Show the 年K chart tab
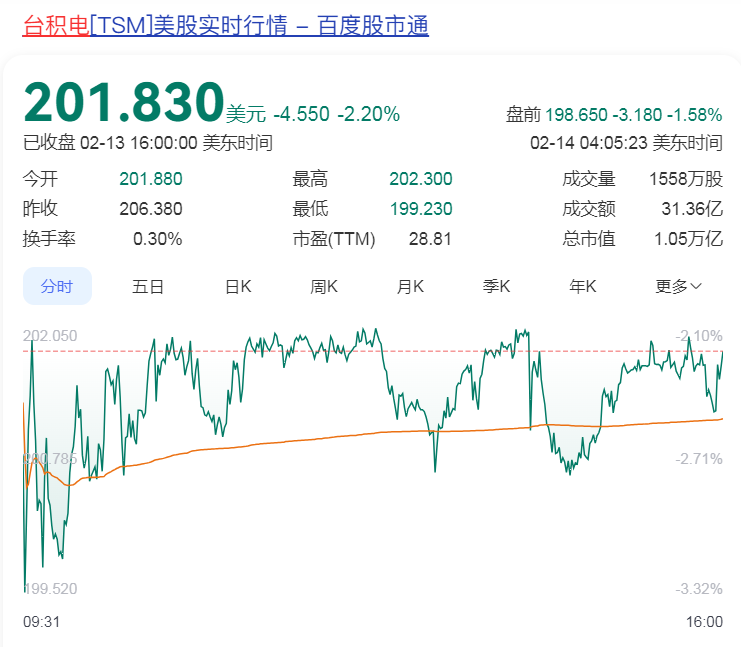 [583, 286]
